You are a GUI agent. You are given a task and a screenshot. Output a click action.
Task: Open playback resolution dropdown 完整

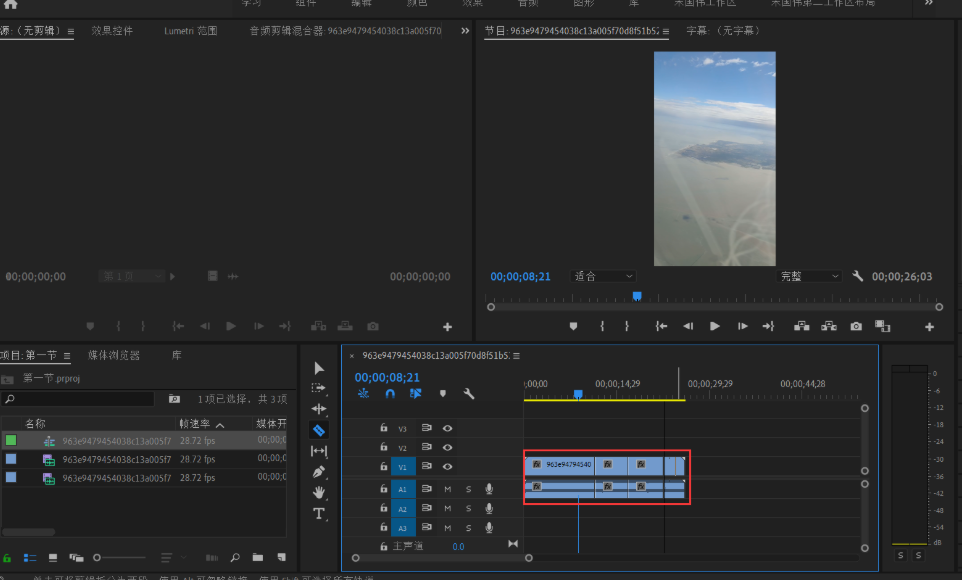tap(809, 276)
